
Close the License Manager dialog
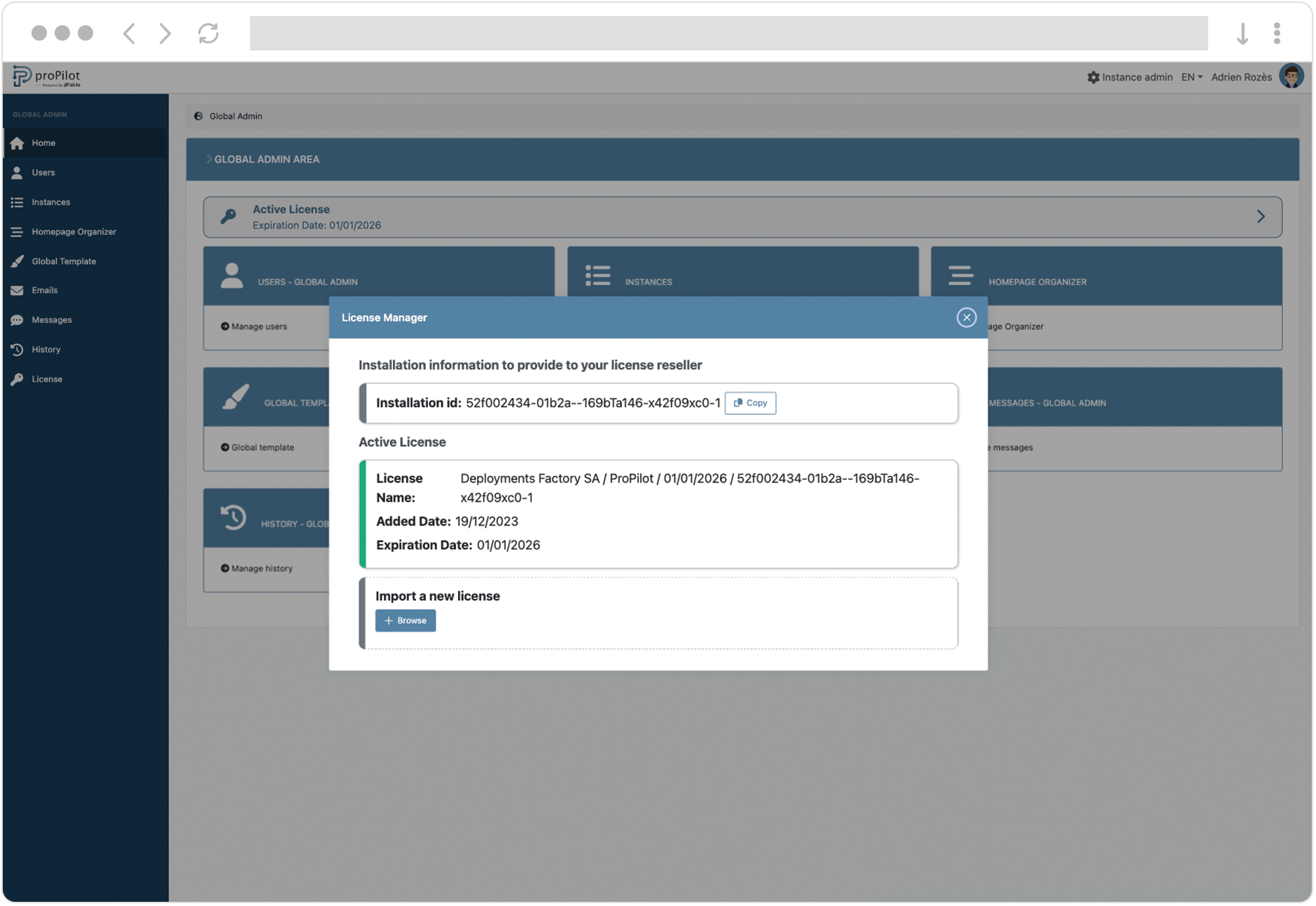click(x=966, y=317)
